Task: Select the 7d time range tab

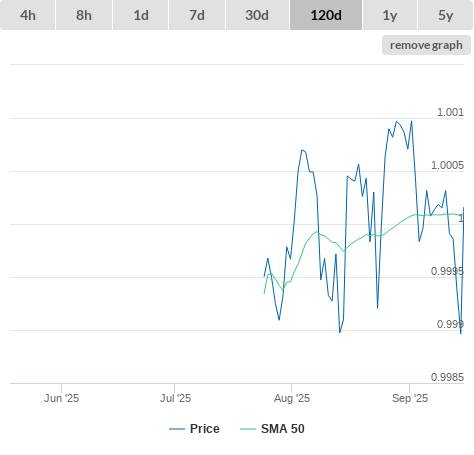Action: (x=197, y=15)
